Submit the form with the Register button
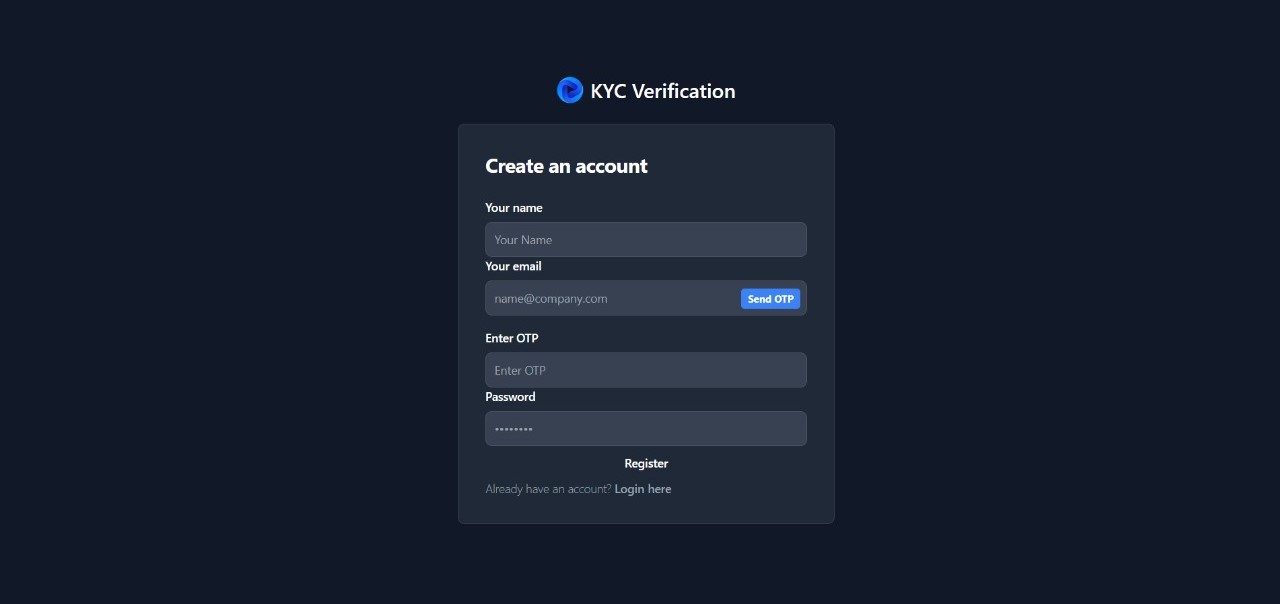 pyautogui.click(x=646, y=463)
